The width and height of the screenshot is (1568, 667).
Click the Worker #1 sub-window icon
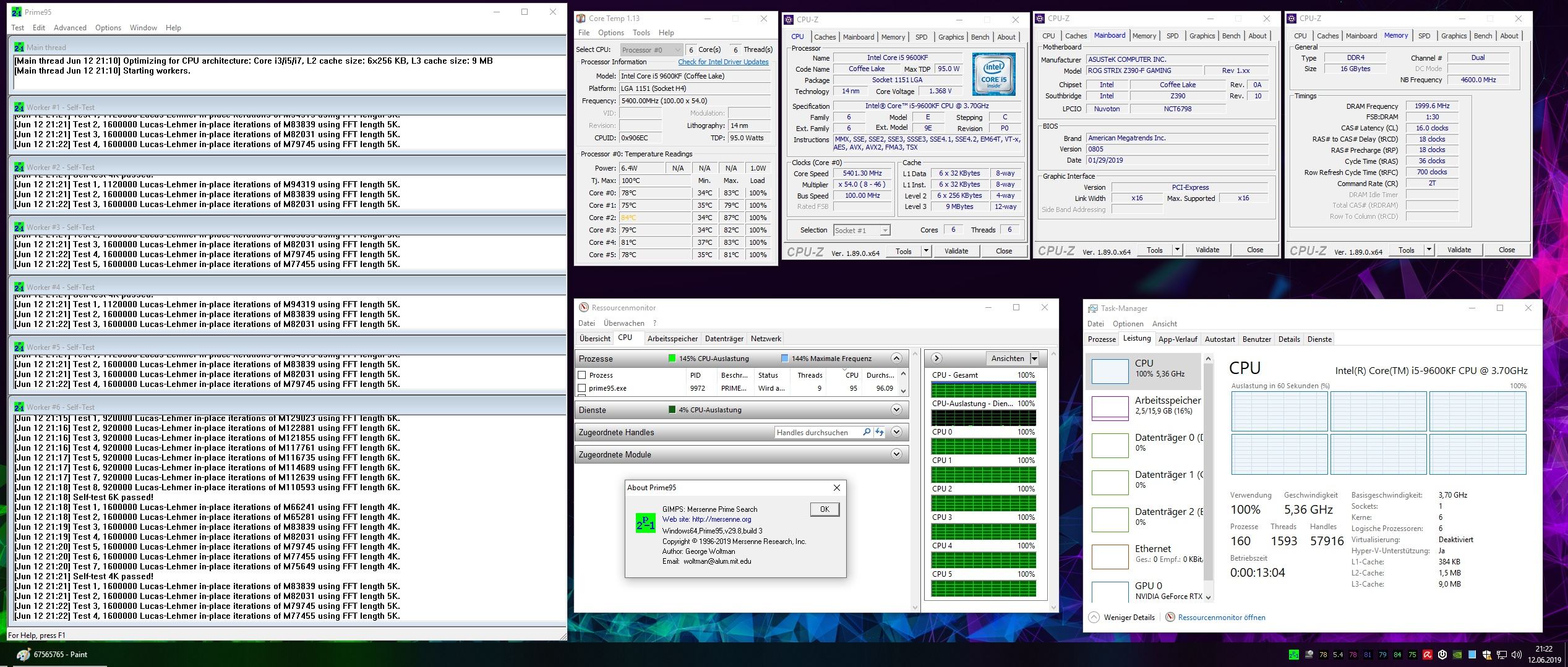click(x=19, y=107)
